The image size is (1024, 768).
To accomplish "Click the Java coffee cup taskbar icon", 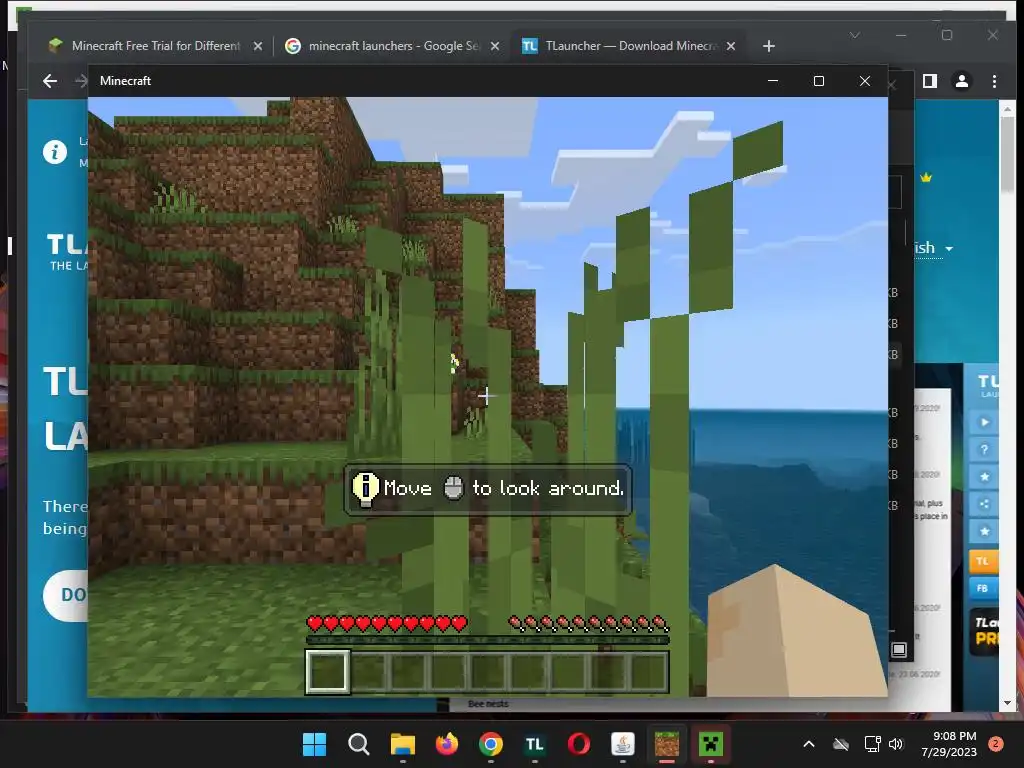I will tap(623, 744).
